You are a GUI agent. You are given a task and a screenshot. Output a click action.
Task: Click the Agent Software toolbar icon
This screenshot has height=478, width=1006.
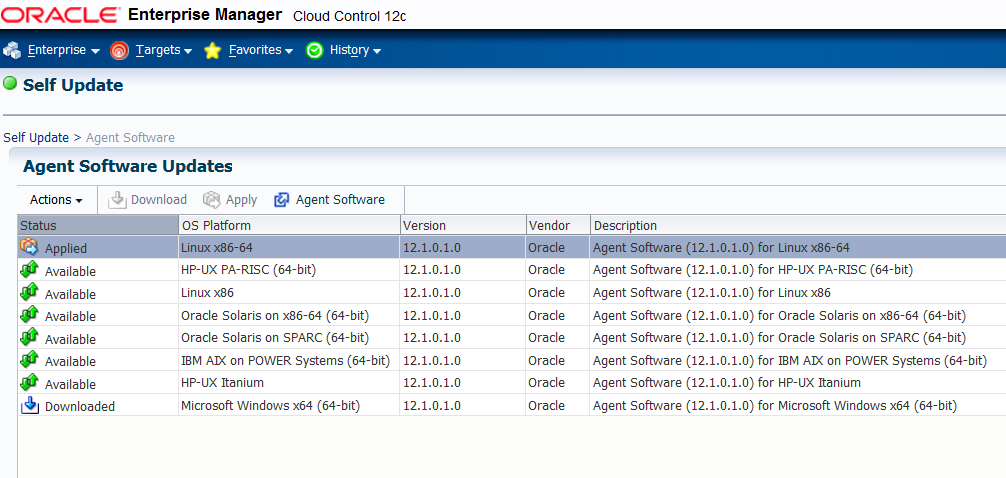click(282, 200)
